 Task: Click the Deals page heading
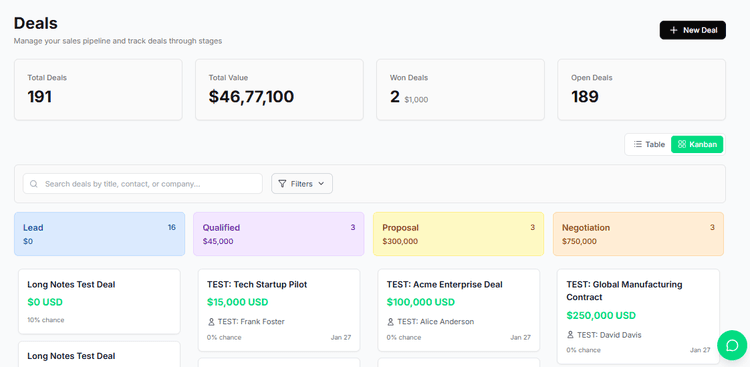tap(36, 23)
